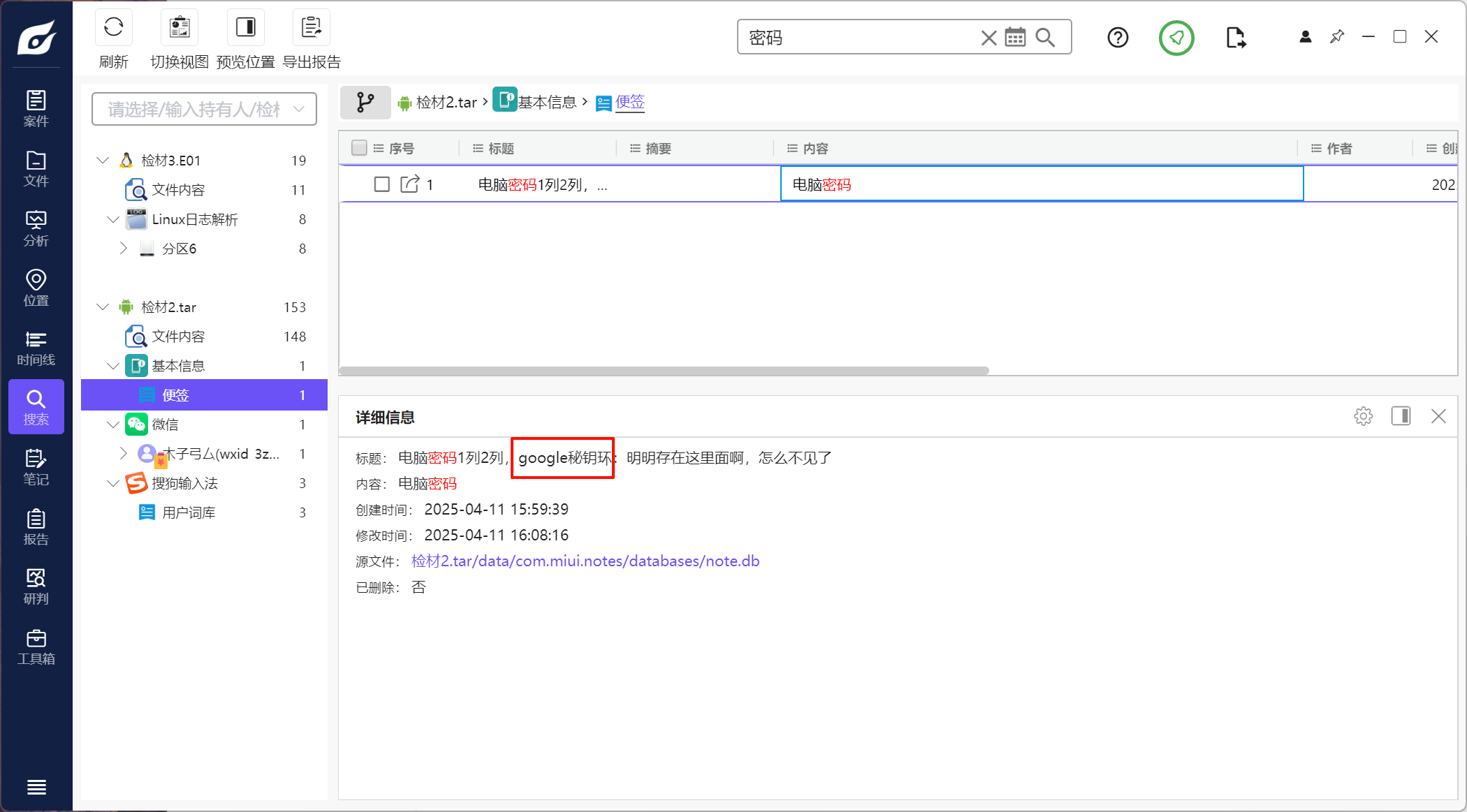
Task: Open the 标题 column header menu
Action: [478, 148]
